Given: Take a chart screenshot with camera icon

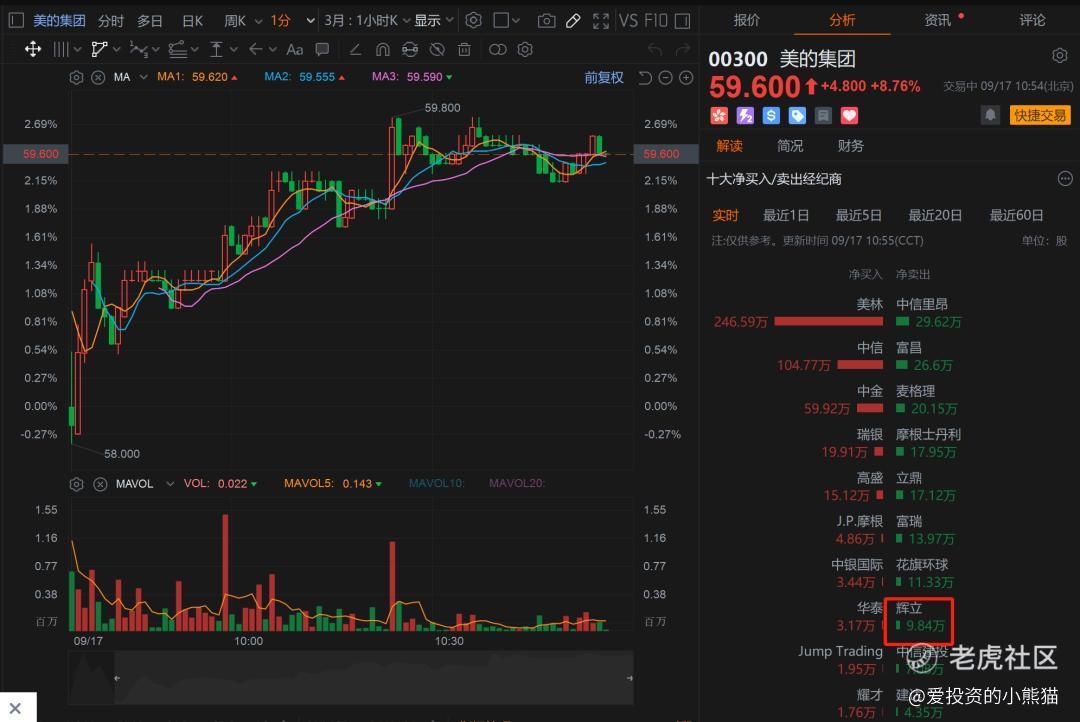Looking at the screenshot, I should coord(546,21).
